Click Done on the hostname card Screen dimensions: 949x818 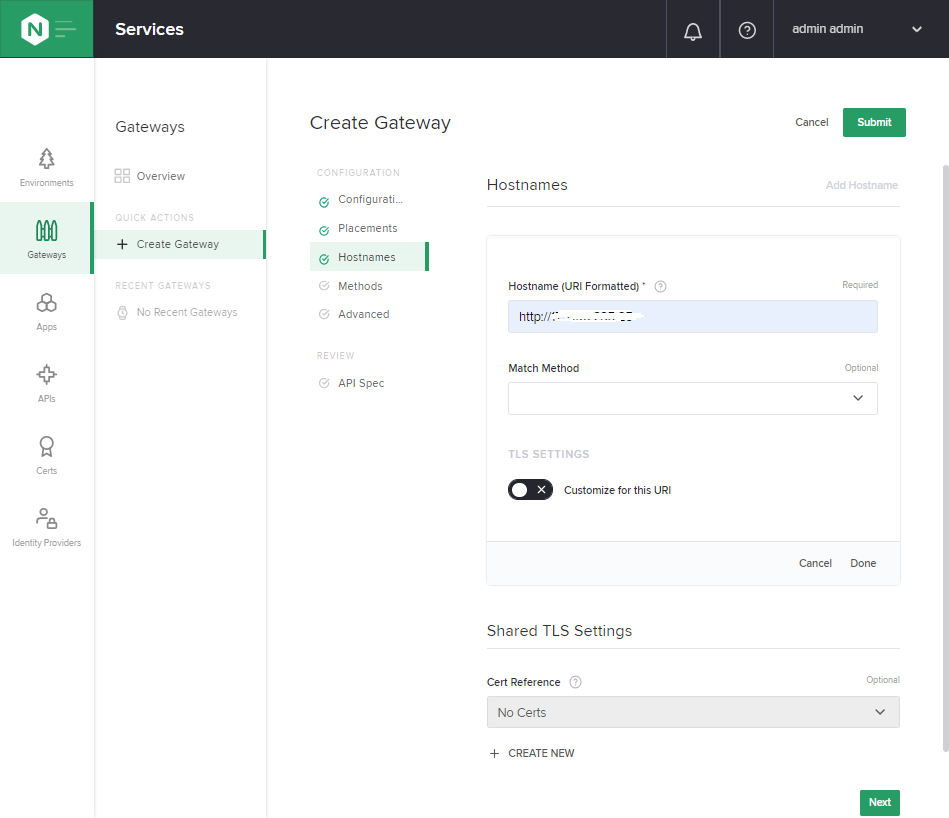pos(863,563)
